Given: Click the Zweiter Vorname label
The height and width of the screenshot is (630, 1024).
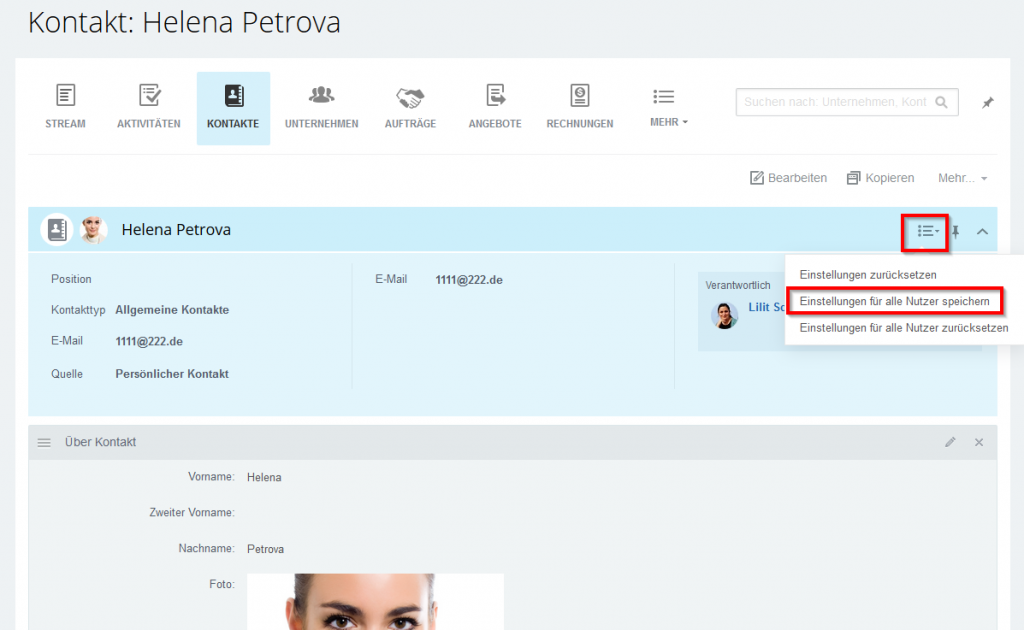Looking at the screenshot, I should coord(192,512).
